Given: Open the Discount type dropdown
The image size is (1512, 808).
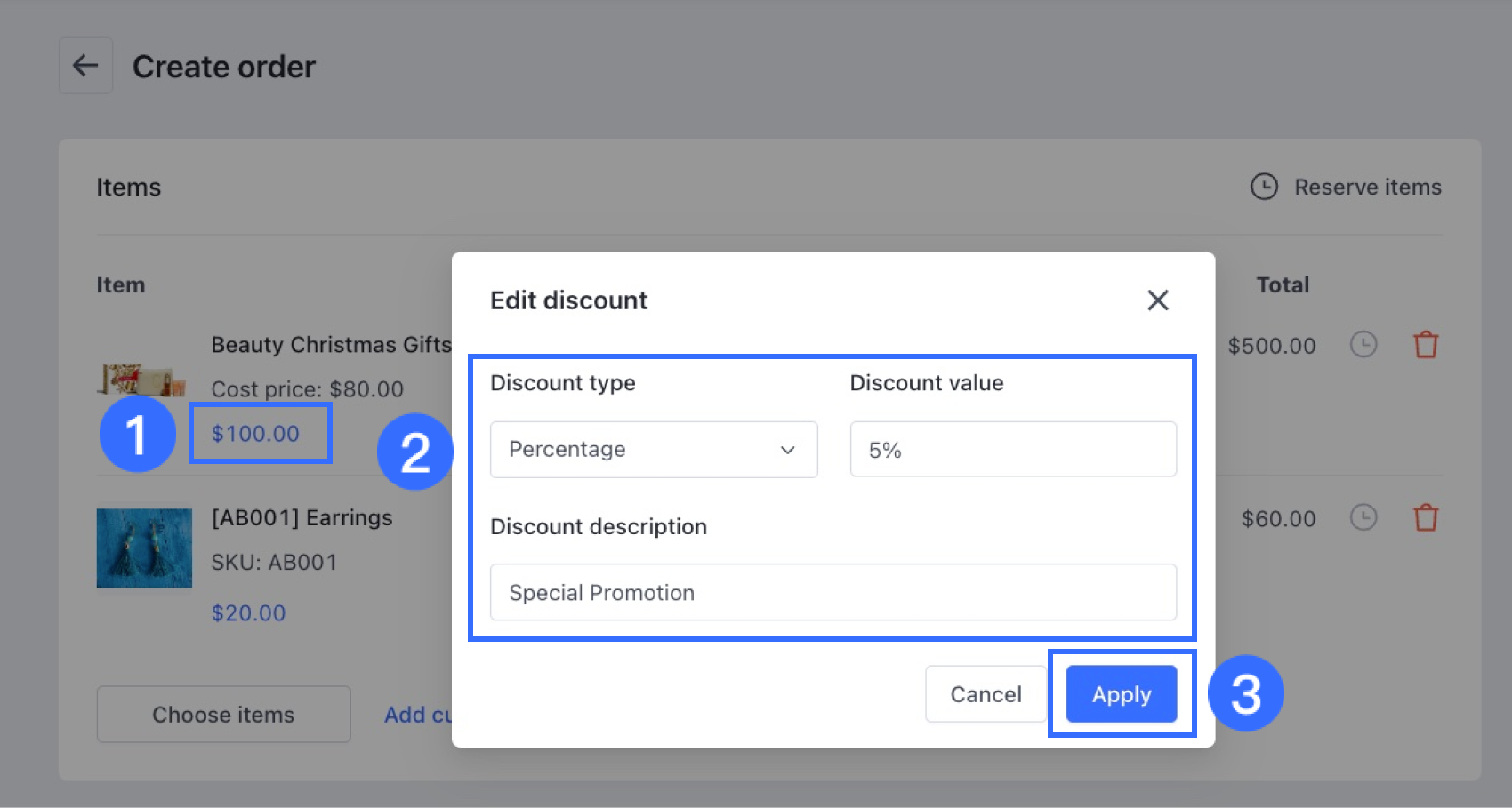Looking at the screenshot, I should point(653,450).
